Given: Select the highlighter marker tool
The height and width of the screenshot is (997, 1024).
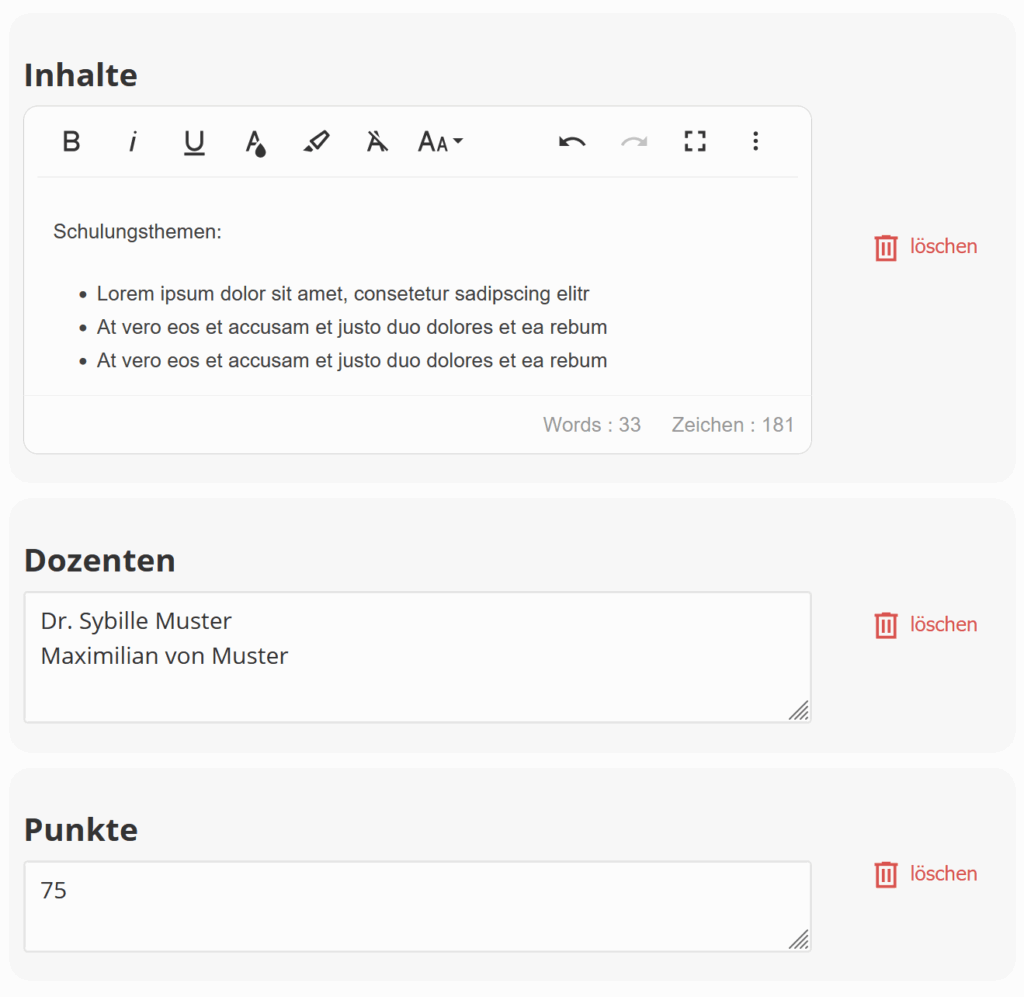Looking at the screenshot, I should [x=316, y=142].
